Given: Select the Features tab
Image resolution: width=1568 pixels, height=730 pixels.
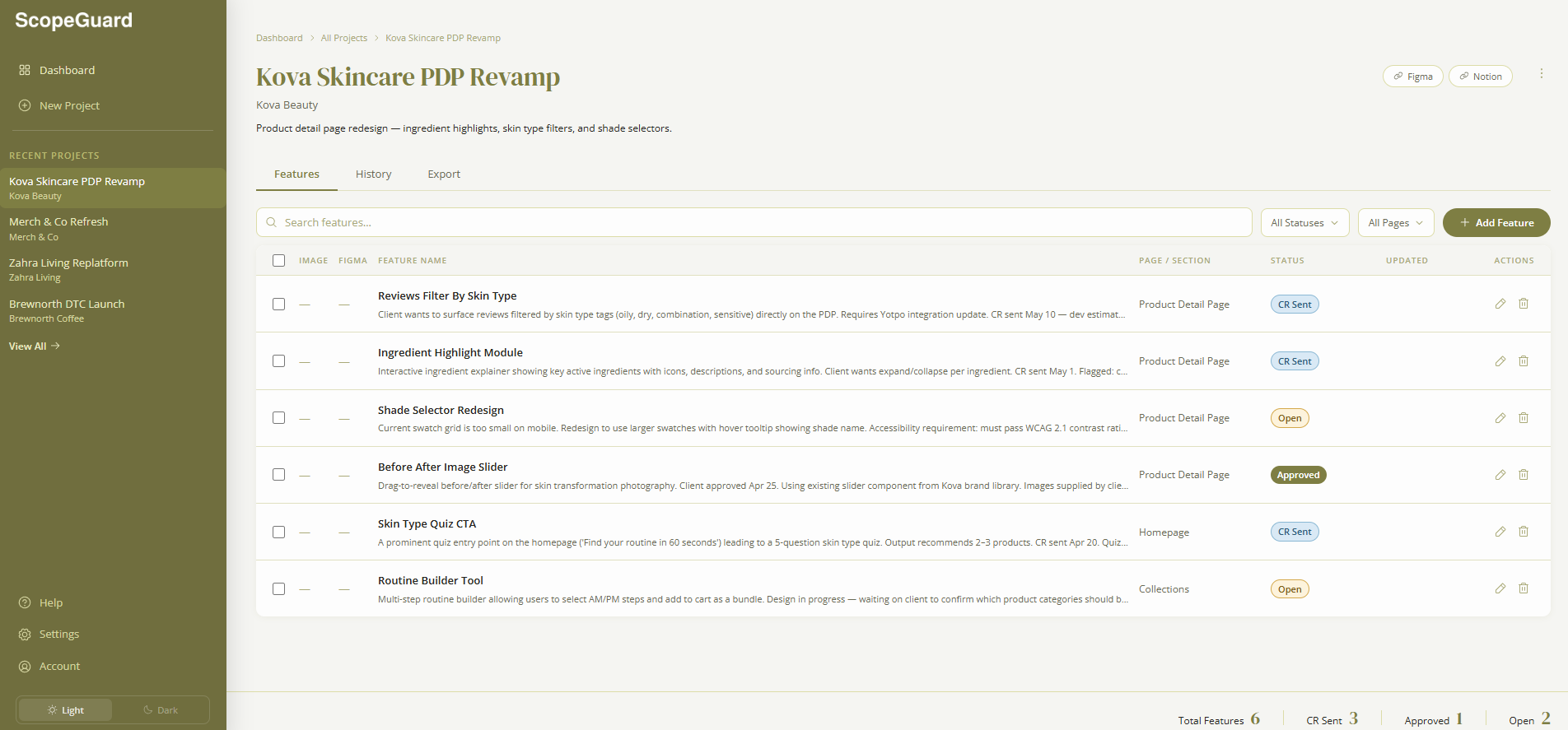Looking at the screenshot, I should click(x=296, y=174).
